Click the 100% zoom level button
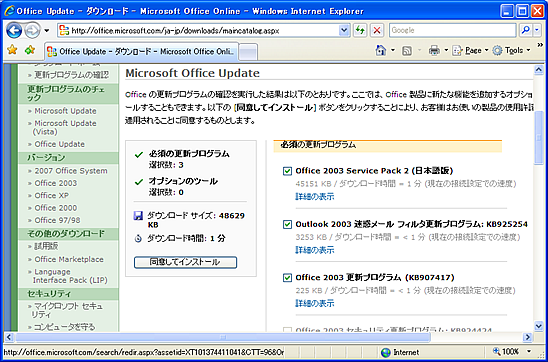 [505, 352]
